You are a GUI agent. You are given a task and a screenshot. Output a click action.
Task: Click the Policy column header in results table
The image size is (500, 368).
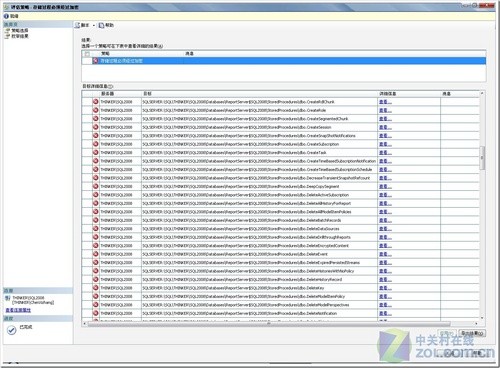click(x=141, y=53)
